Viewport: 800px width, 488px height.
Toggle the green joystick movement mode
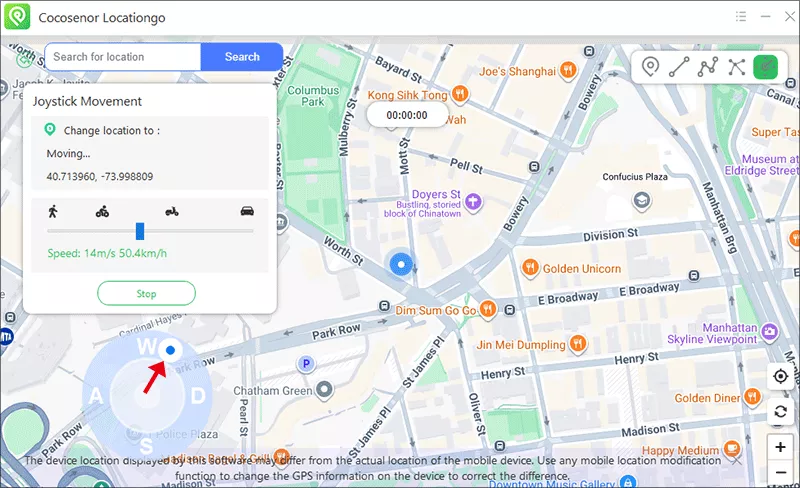coord(765,67)
